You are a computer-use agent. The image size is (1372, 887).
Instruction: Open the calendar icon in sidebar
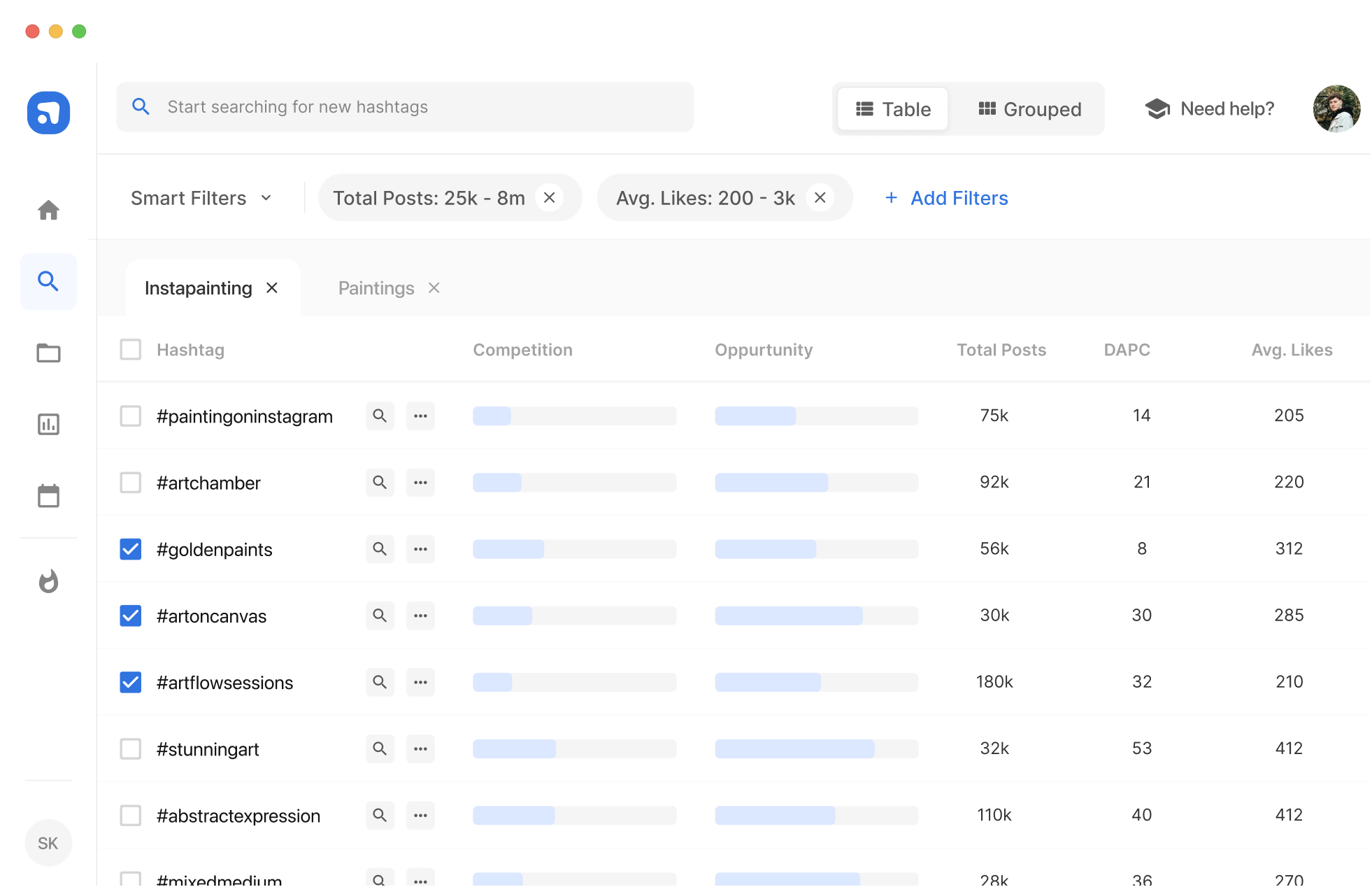point(48,495)
